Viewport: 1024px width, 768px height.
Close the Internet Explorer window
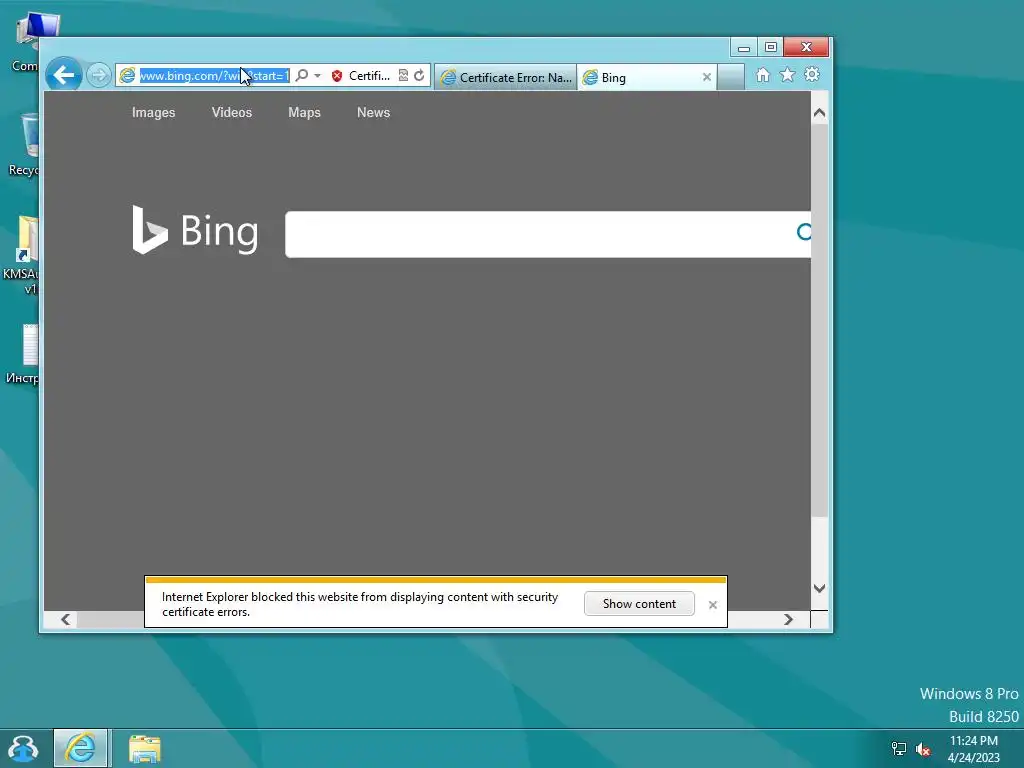pos(807,47)
